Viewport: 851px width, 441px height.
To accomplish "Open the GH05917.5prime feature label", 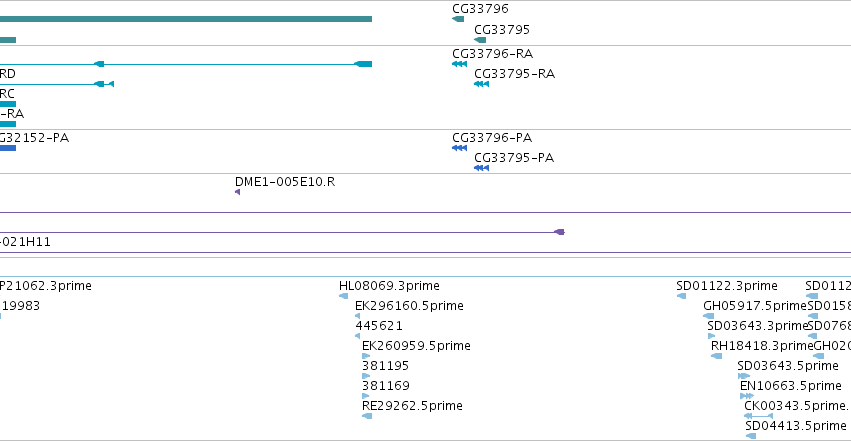I will click(755, 305).
